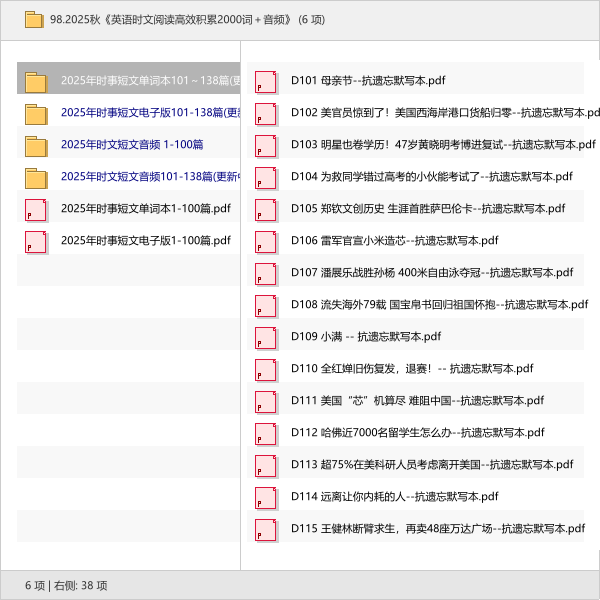Viewport: 600px width, 600px height.
Task: Click the PDF icon for D105 郑钦文创历史
Action: click(265, 209)
